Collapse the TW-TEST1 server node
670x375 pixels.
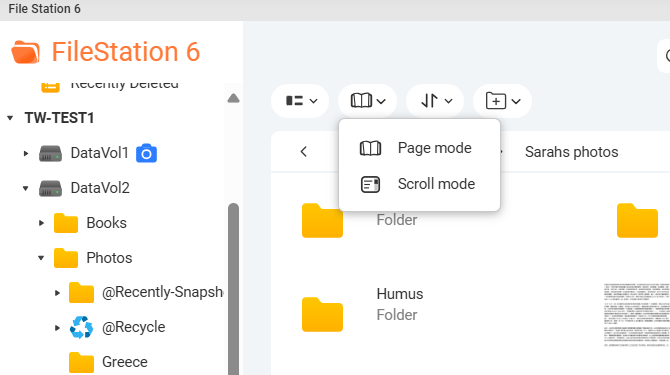pyautogui.click(x=10, y=118)
